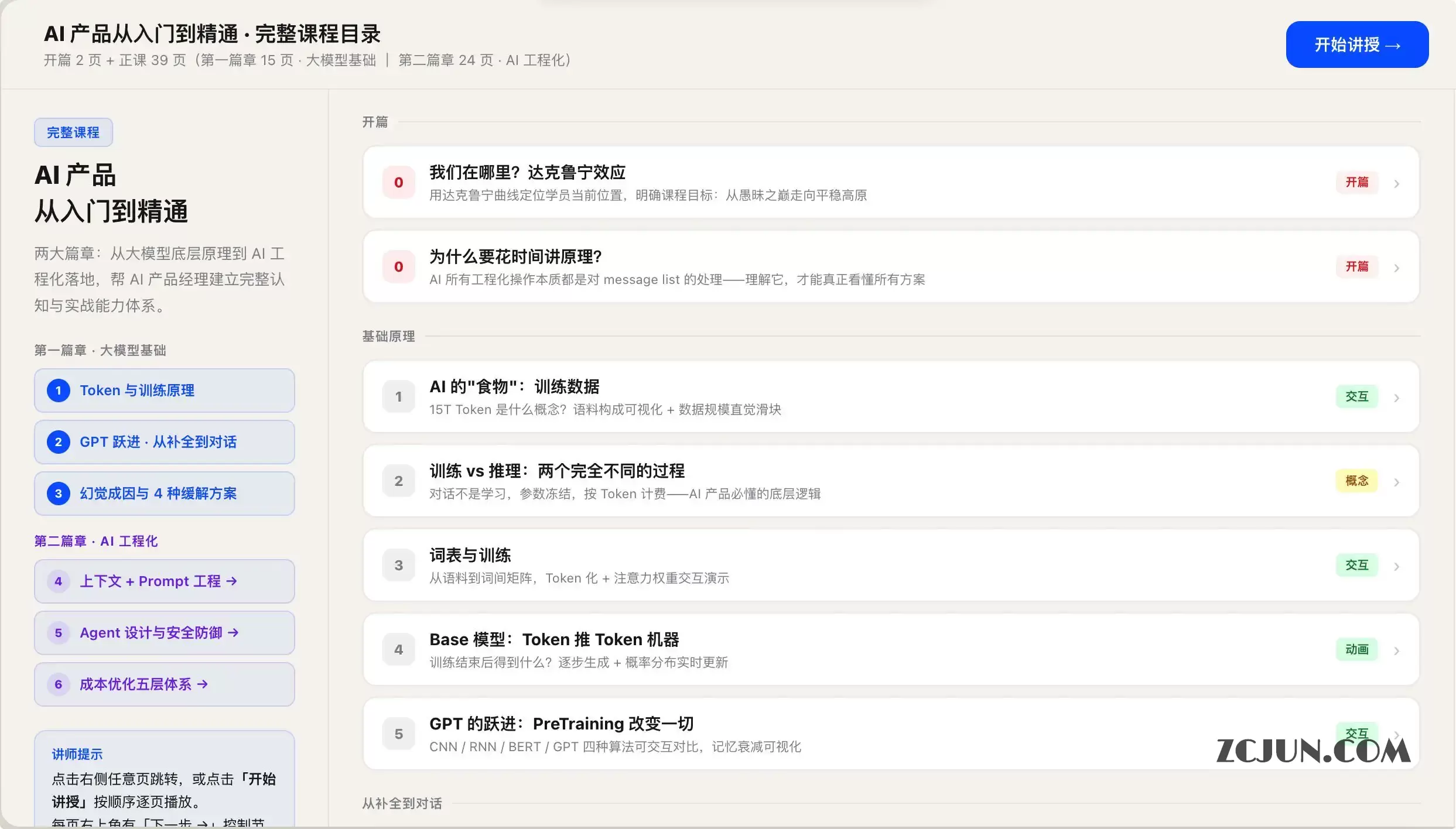Click circle 6 beside 成本优化五层体系
Image resolution: width=1456 pixels, height=829 pixels.
59,684
